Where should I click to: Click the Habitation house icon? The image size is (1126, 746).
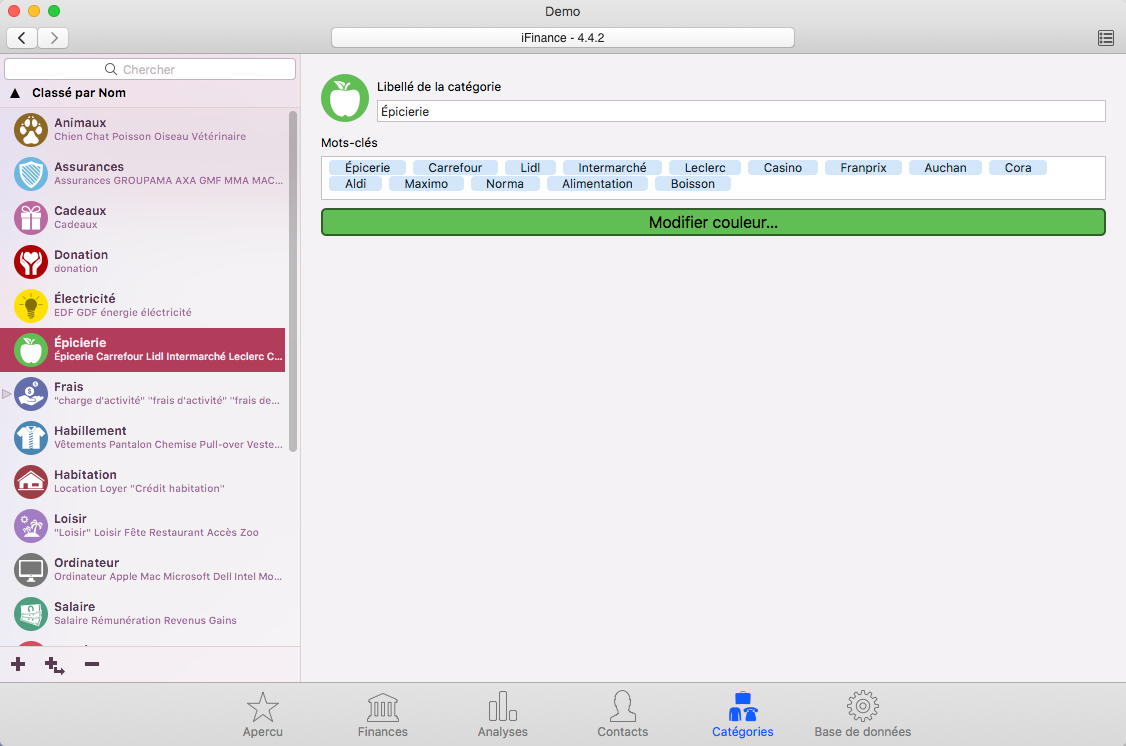[31, 482]
